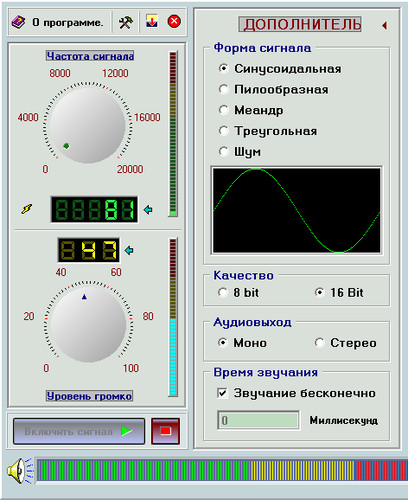Click the Включить сигнал play button

pyautogui.click(x=79, y=432)
